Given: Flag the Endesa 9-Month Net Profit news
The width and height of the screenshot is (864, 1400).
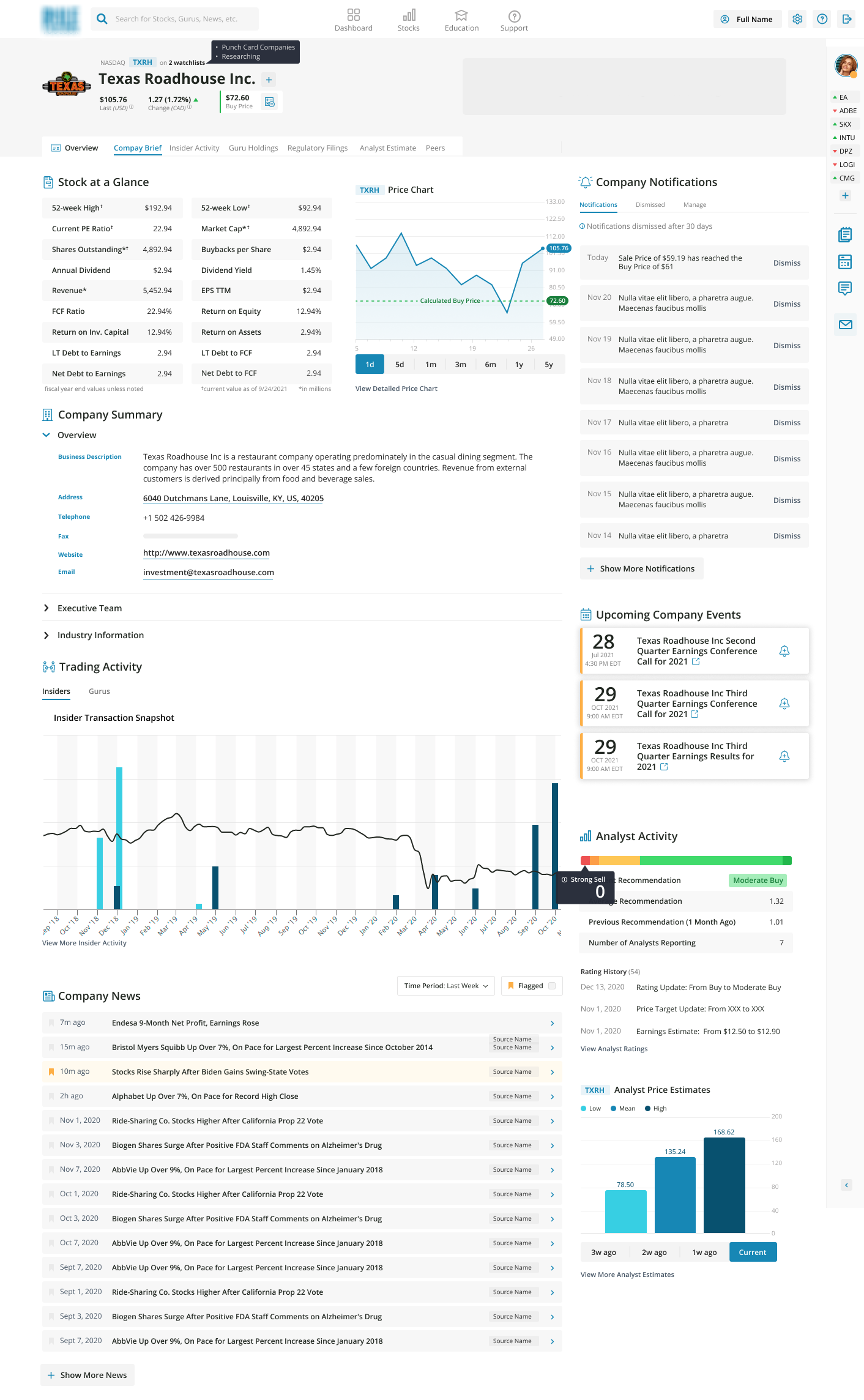Looking at the screenshot, I should coord(51,1023).
